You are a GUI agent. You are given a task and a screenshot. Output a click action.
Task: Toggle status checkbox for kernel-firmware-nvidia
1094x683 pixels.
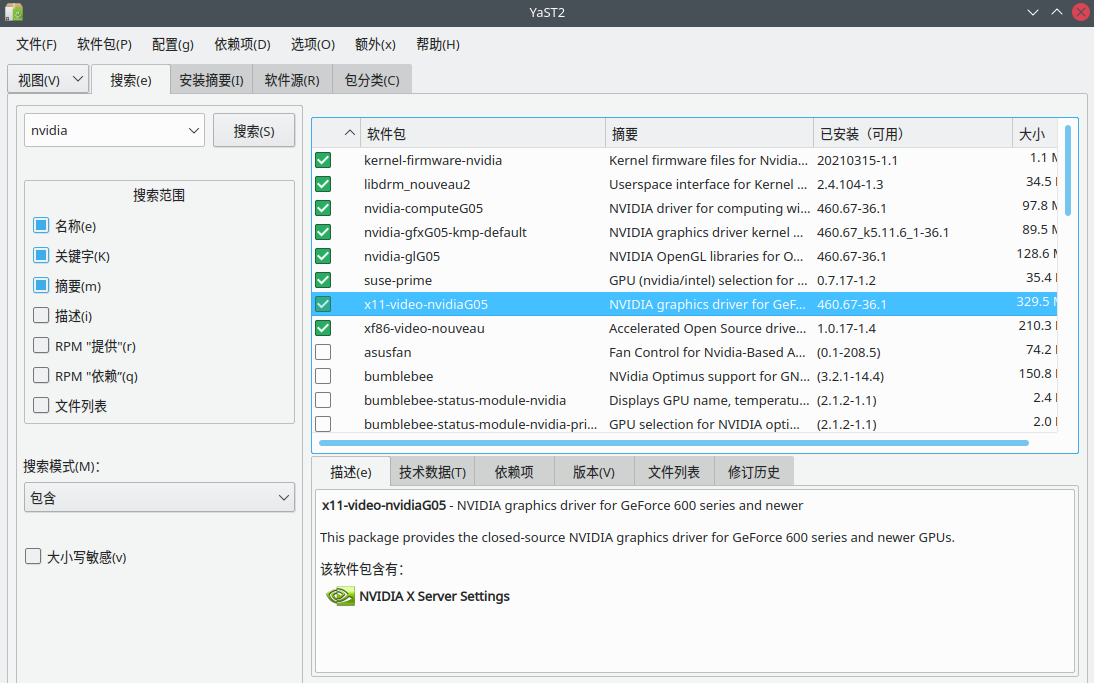point(323,160)
